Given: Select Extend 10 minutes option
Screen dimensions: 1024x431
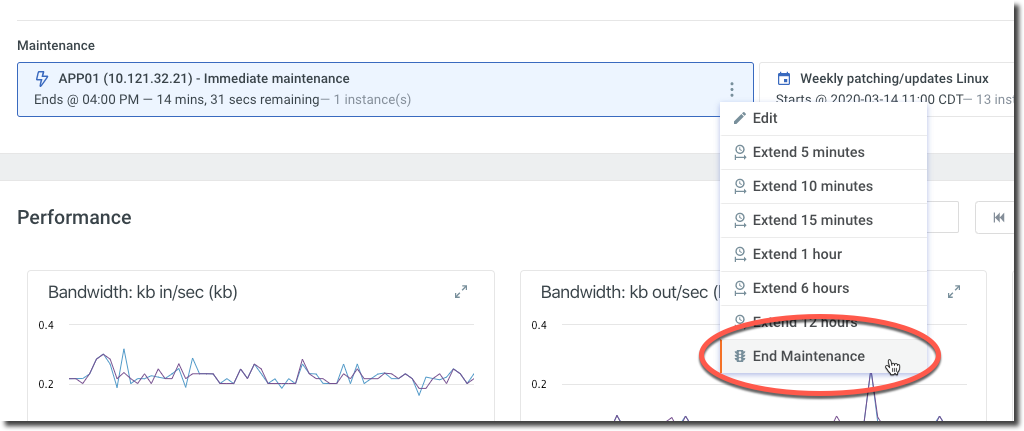Looking at the screenshot, I should pos(812,186).
